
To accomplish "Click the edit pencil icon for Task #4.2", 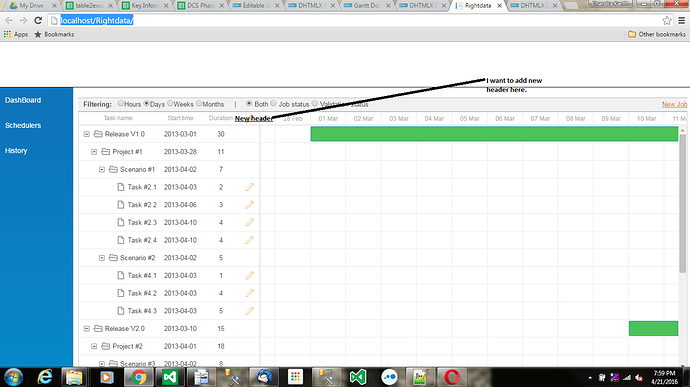I will pyautogui.click(x=250, y=293).
